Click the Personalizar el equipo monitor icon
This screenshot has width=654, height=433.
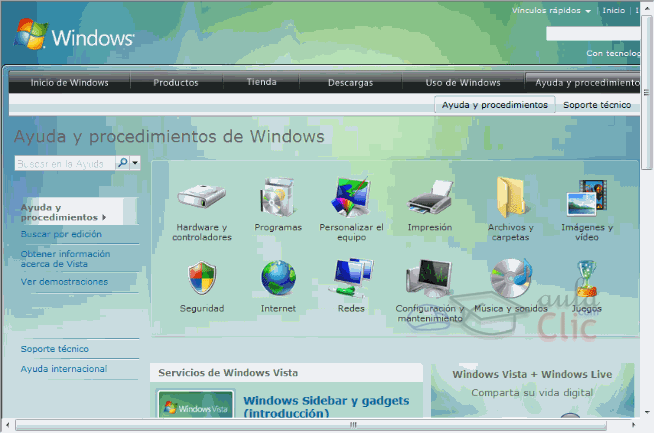click(x=351, y=196)
